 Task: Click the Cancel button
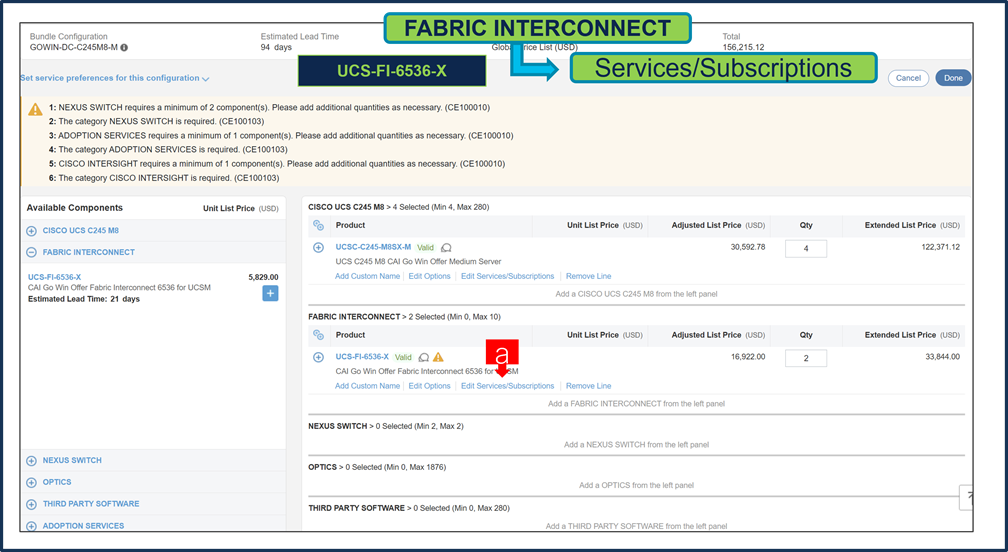(908, 78)
